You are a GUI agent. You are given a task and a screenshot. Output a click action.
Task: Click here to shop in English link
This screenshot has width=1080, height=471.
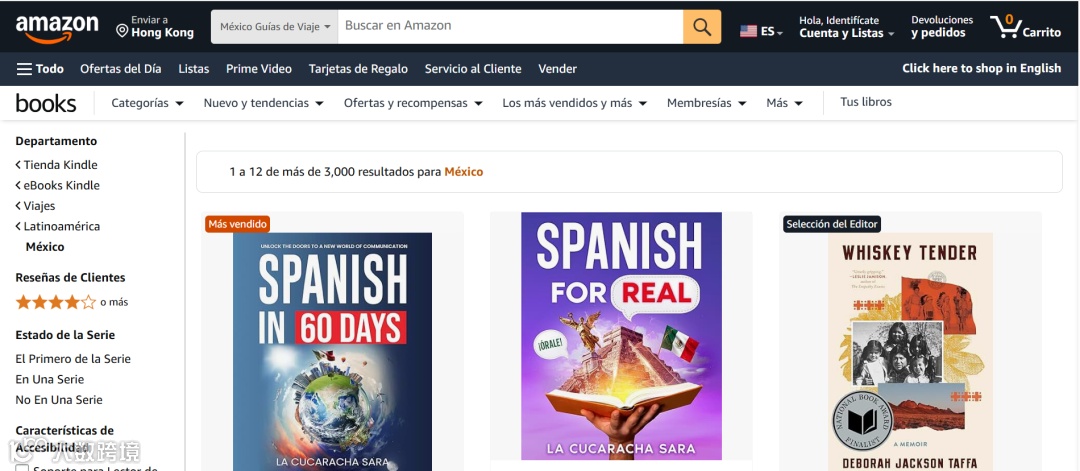pyautogui.click(x=982, y=68)
